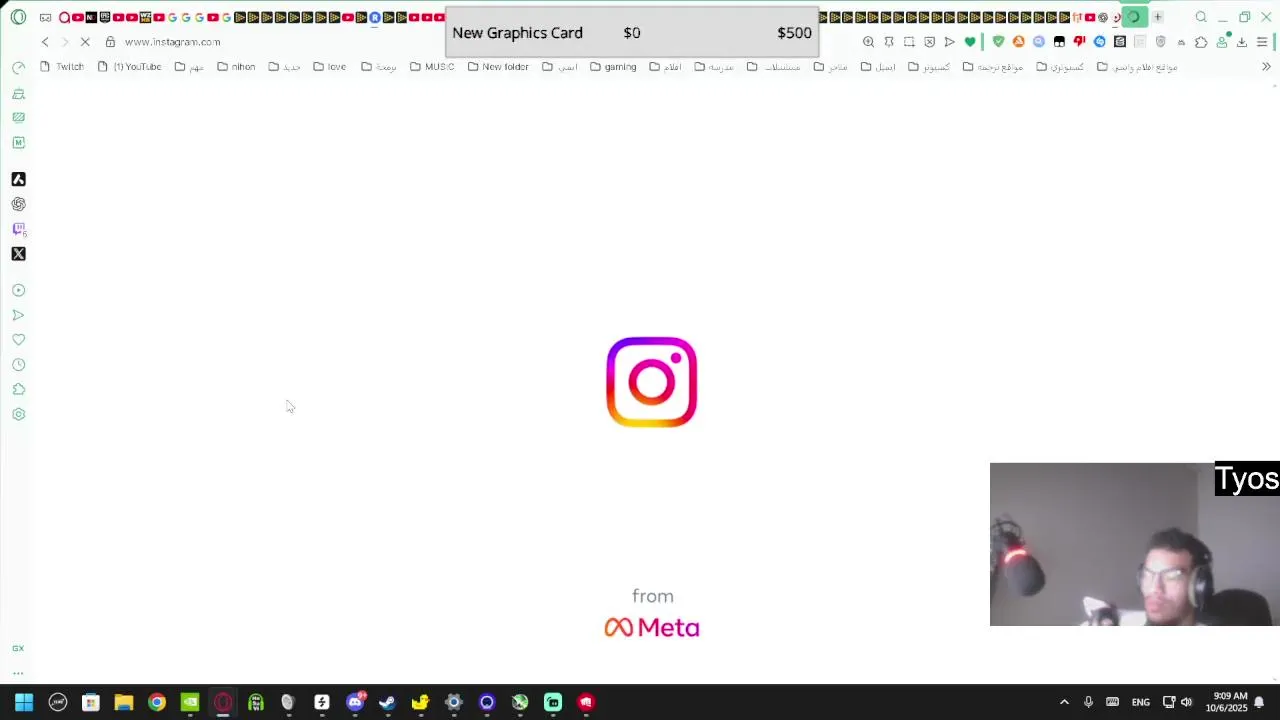Go back to the previous page
This screenshot has height=720, width=1280.
click(x=45, y=42)
